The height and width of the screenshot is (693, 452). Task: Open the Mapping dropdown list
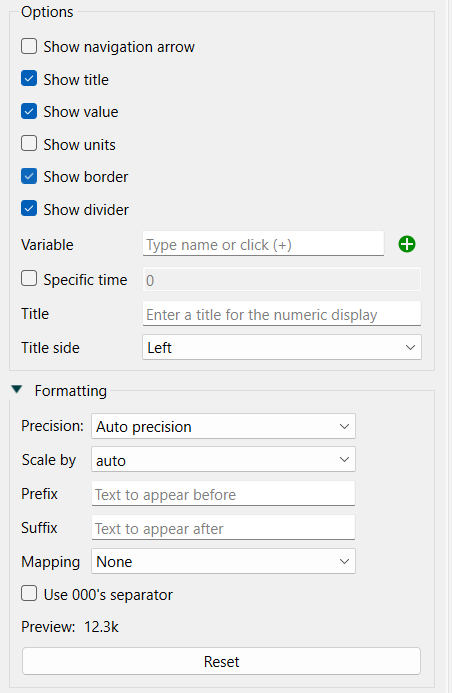(x=223, y=561)
